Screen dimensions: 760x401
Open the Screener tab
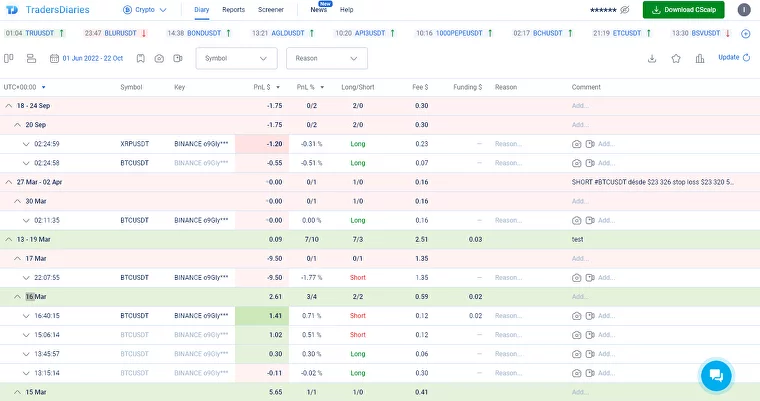pyautogui.click(x=270, y=10)
